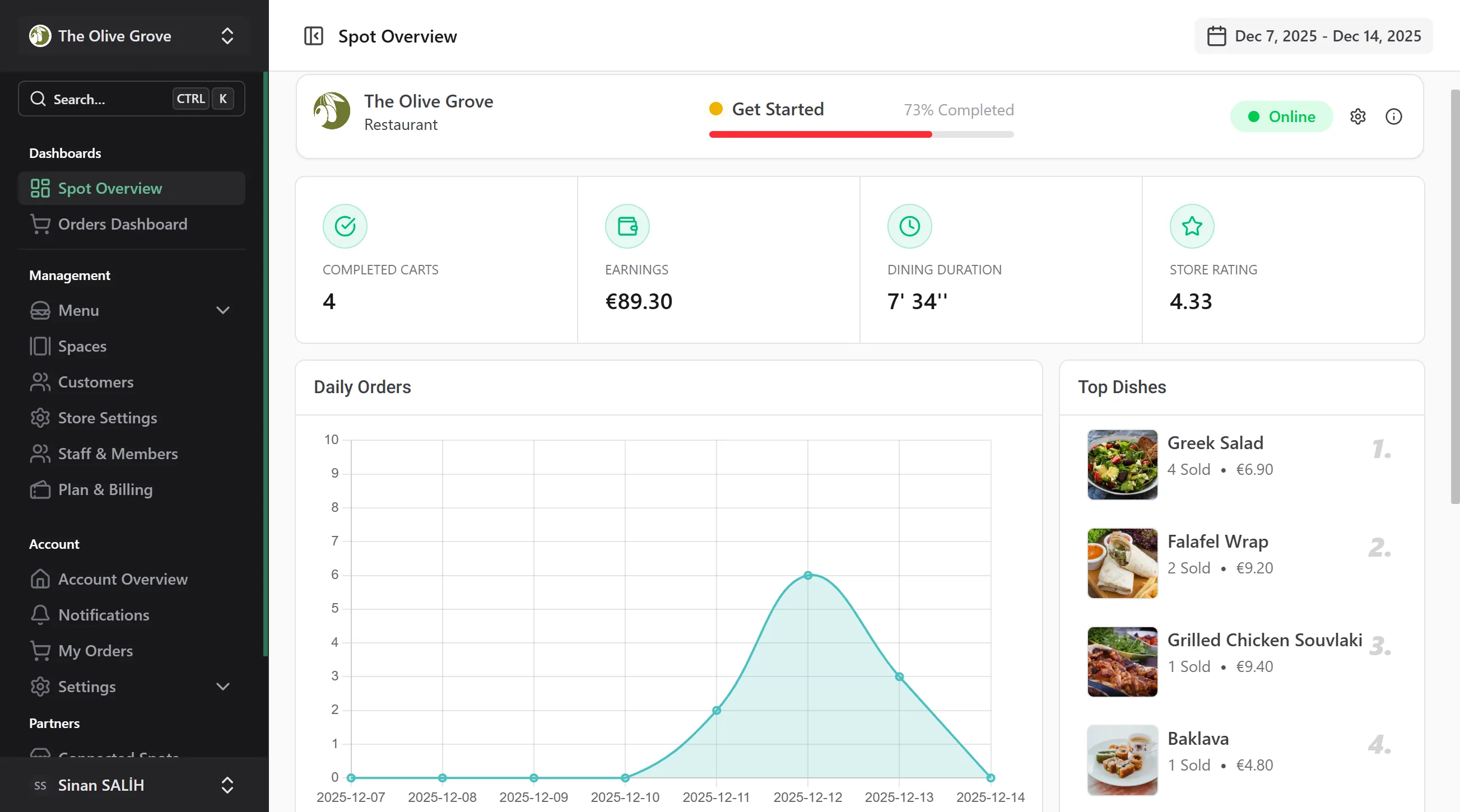Screen dimensions: 1460x812
Task: Expand the Menu section in sidebar
Action: click(223, 311)
